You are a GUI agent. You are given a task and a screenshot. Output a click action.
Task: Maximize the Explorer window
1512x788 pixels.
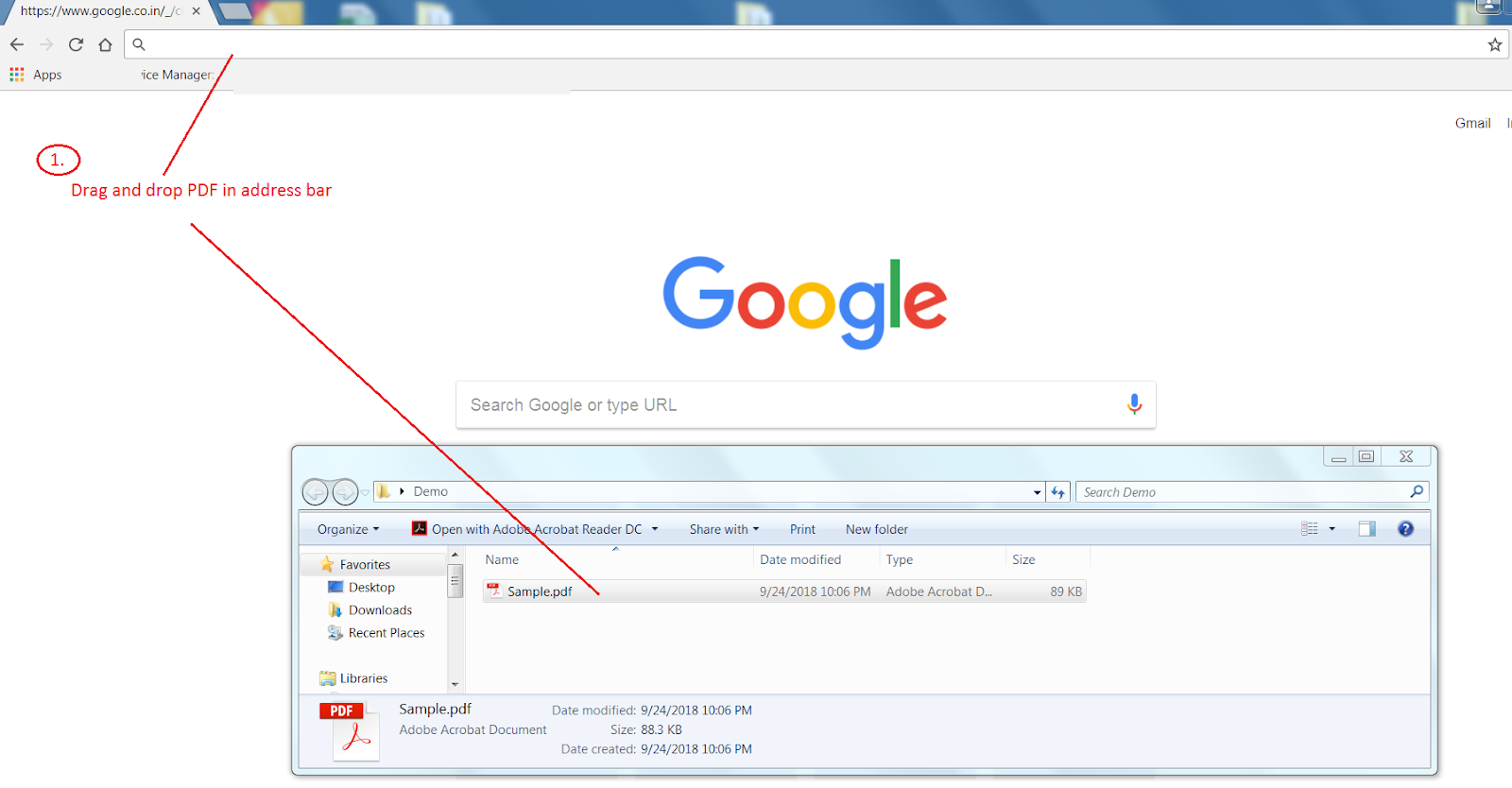(x=1366, y=457)
